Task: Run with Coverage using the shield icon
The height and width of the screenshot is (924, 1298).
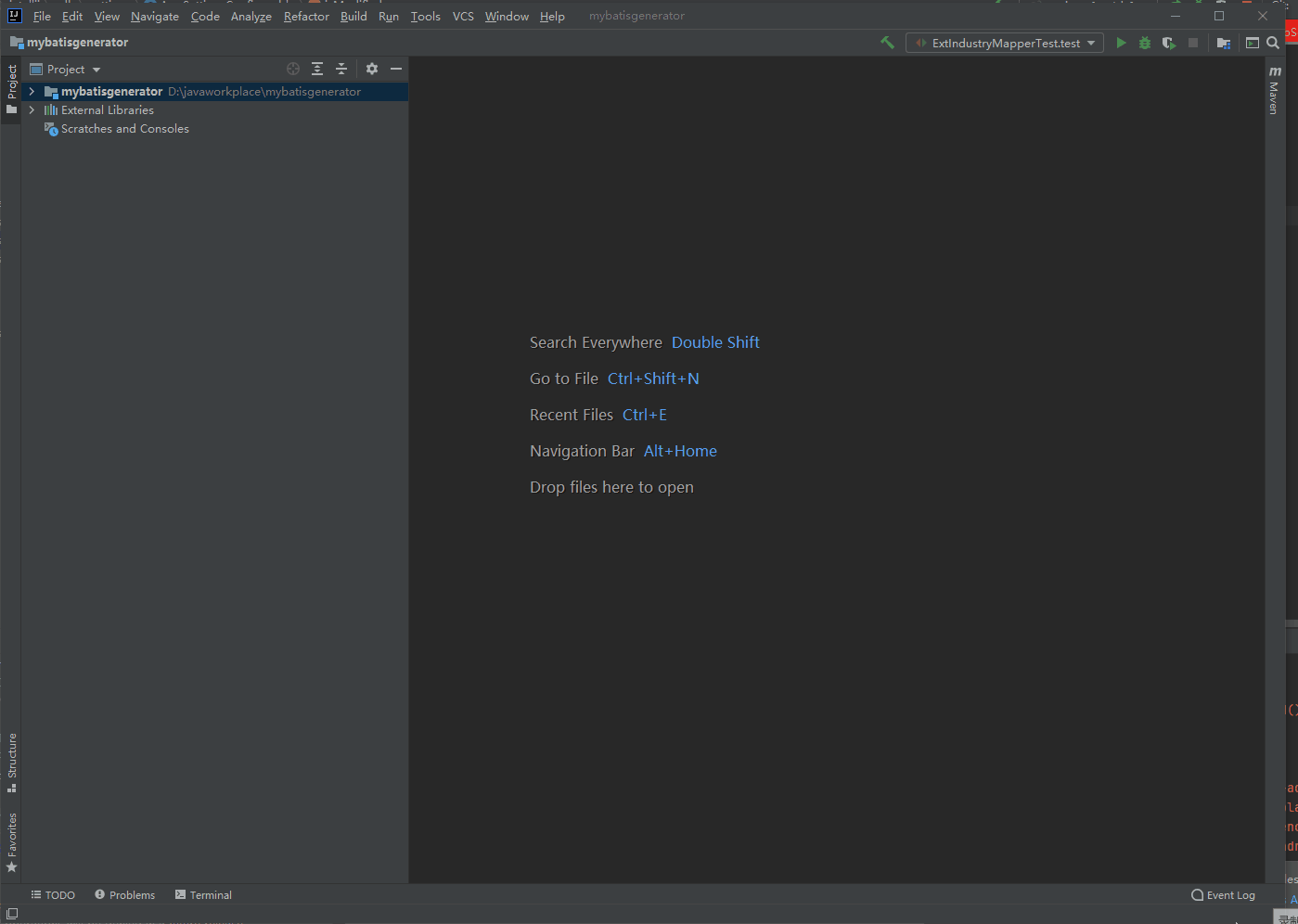Action: coord(1169,43)
